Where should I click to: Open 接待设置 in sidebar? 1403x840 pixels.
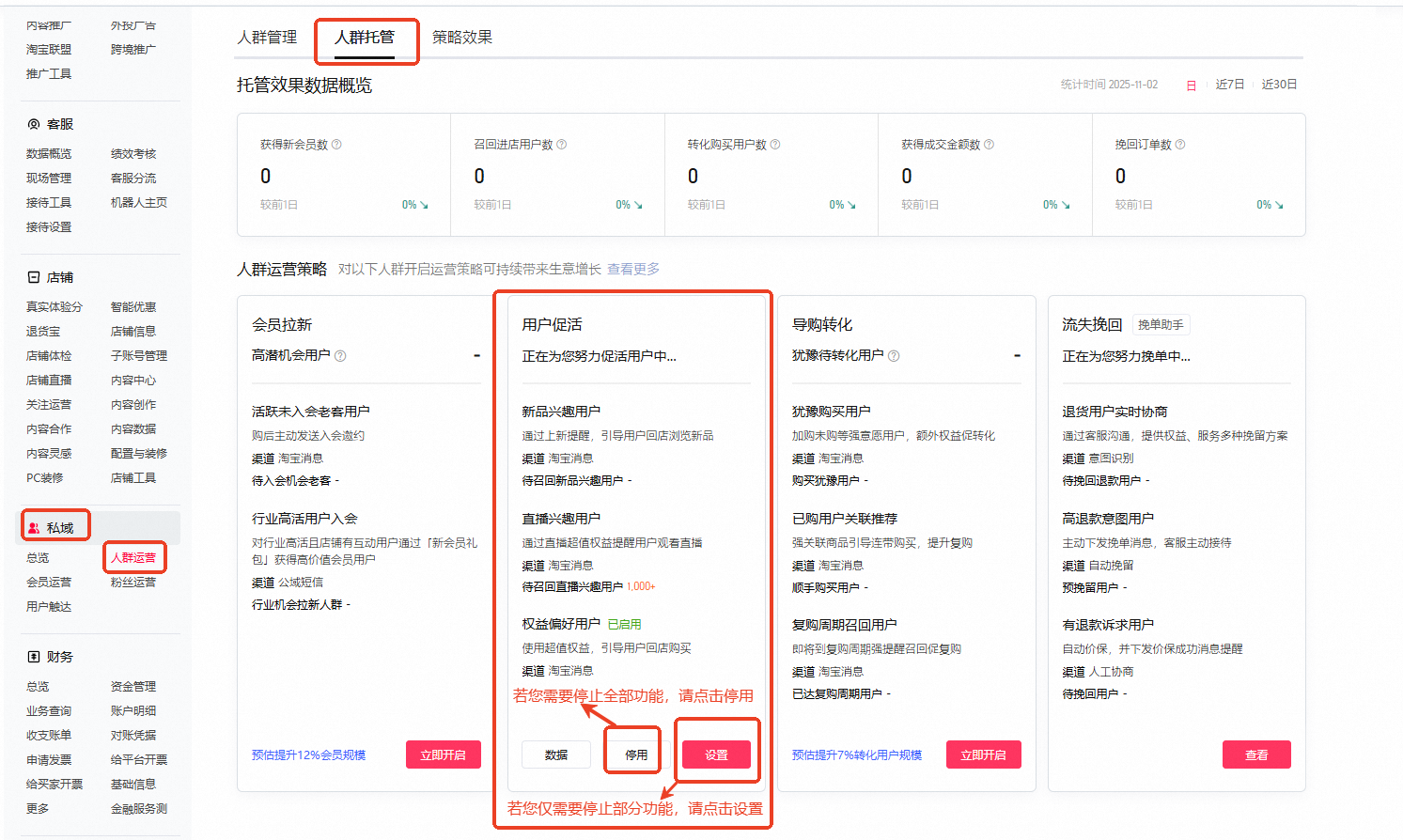(x=49, y=227)
